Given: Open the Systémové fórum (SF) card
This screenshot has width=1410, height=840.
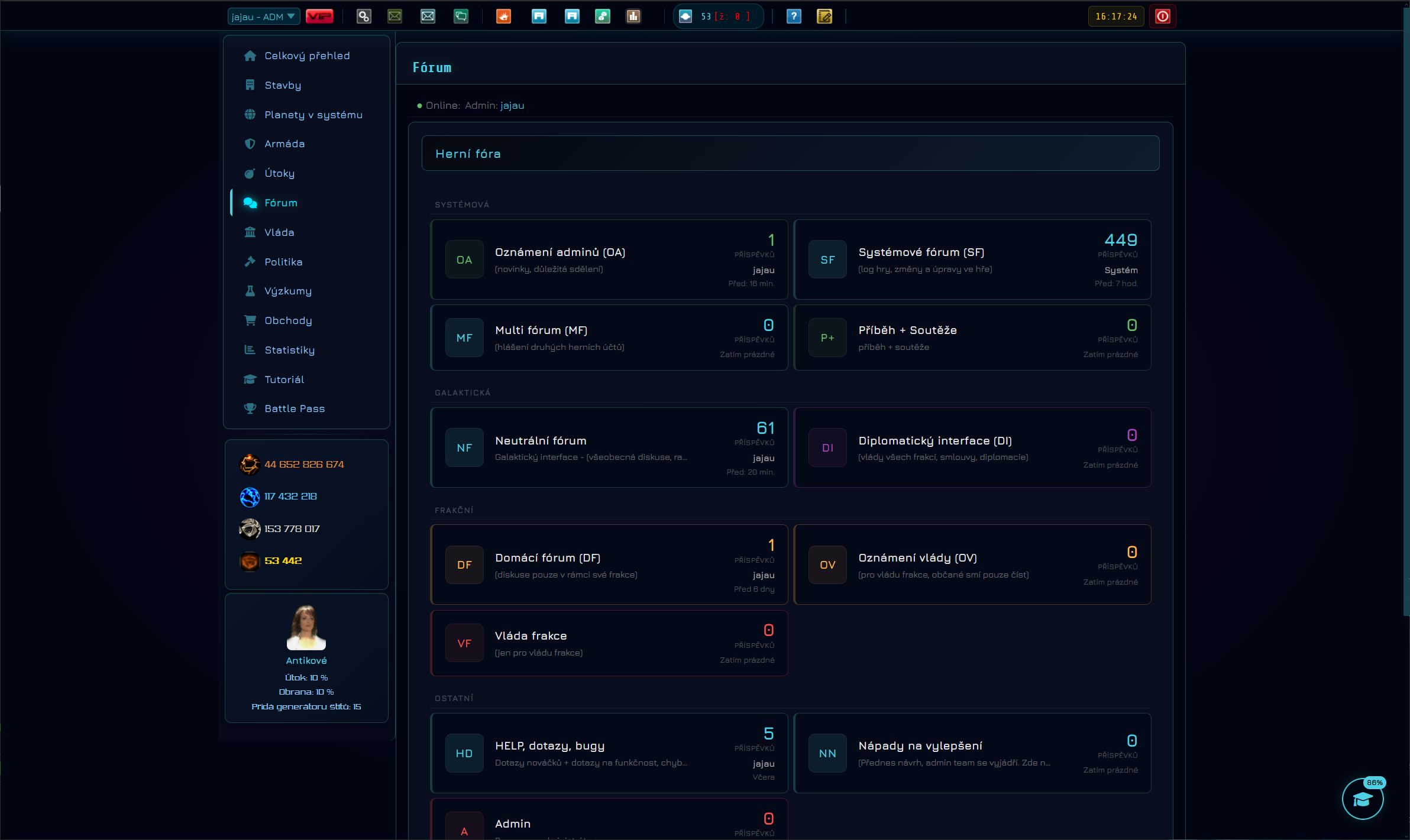Looking at the screenshot, I should (x=972, y=260).
